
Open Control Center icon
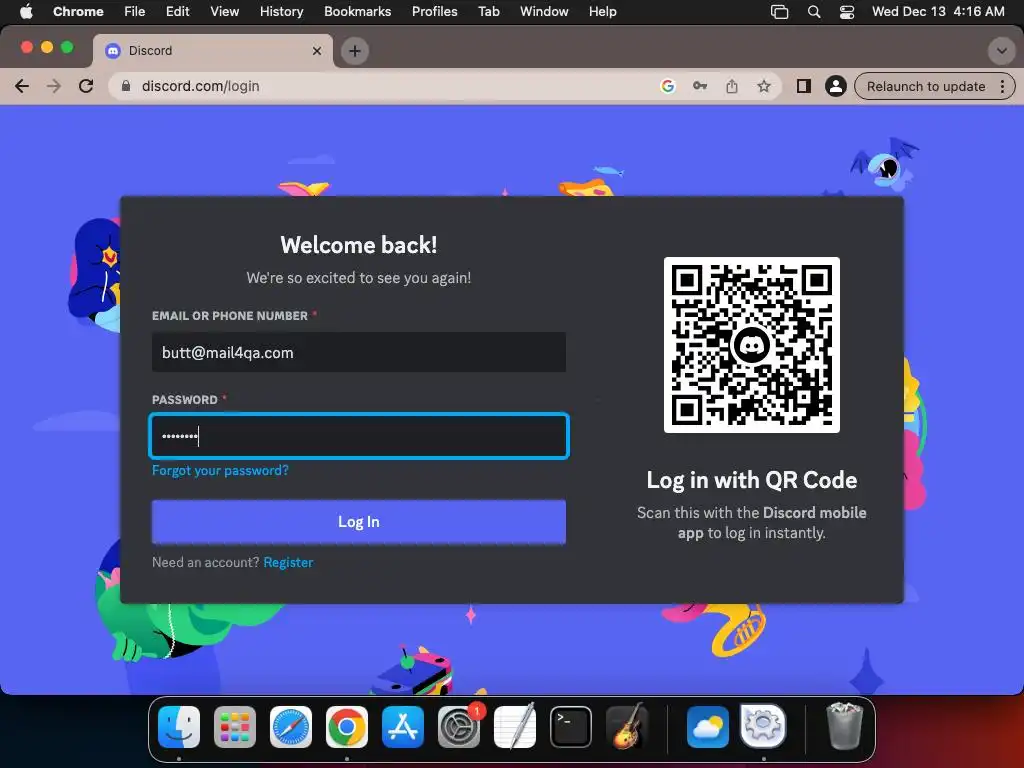pos(847,12)
